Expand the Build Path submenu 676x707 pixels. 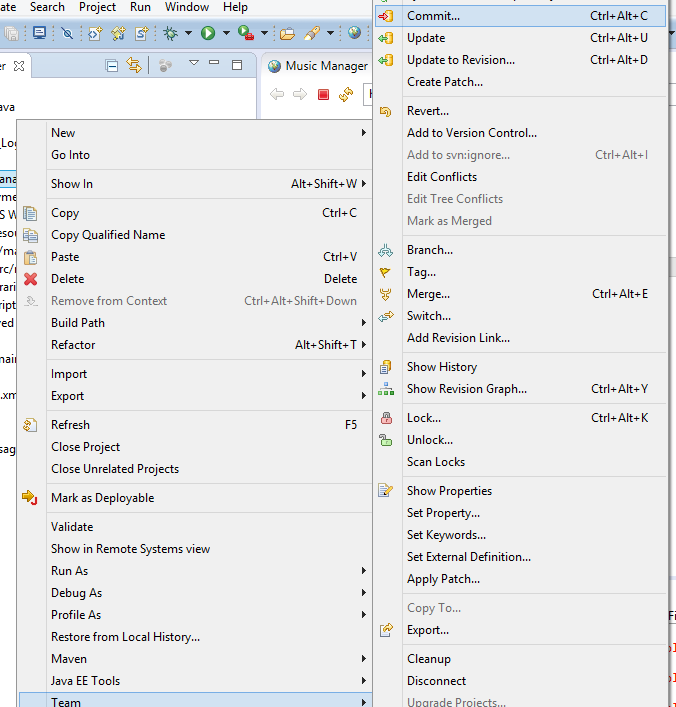point(363,323)
